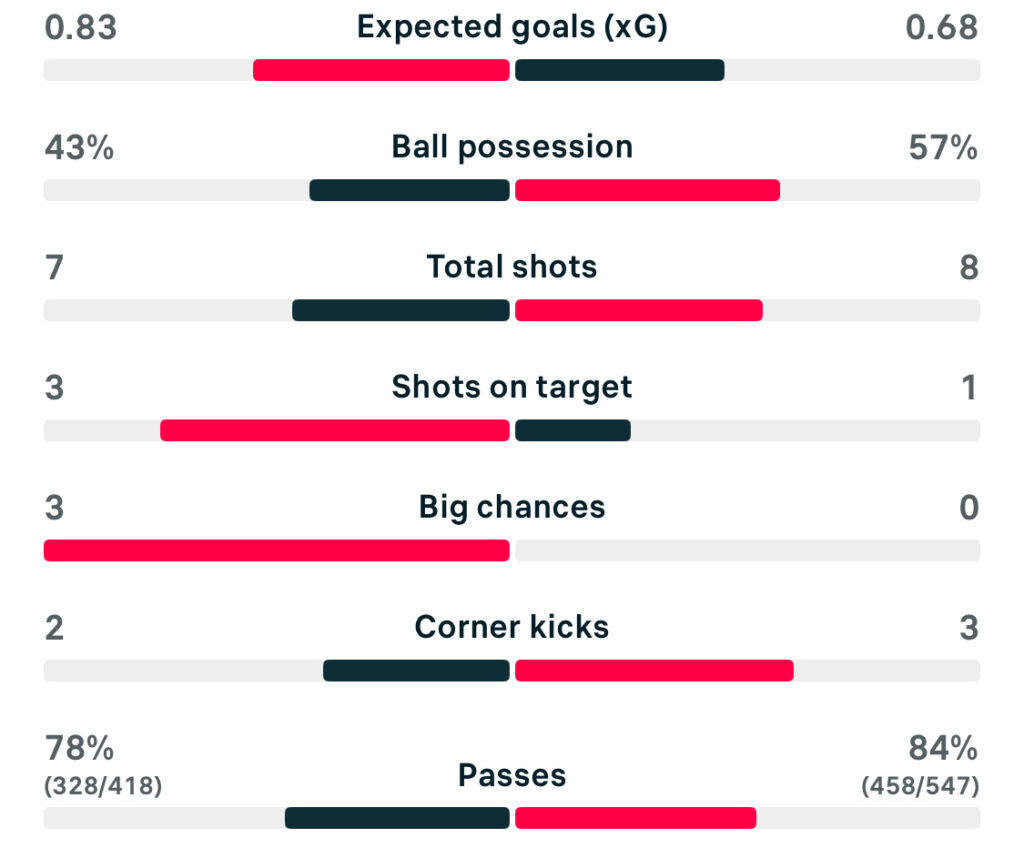The image size is (1024, 848).
Task: Select the Big chances label
Action: 512,507
